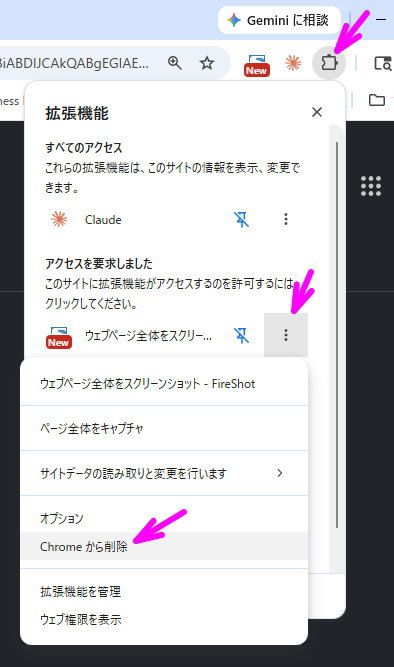Viewport: 394px width, 667px height.
Task: Toggle the pin for the FireShot extension
Action: [242, 336]
